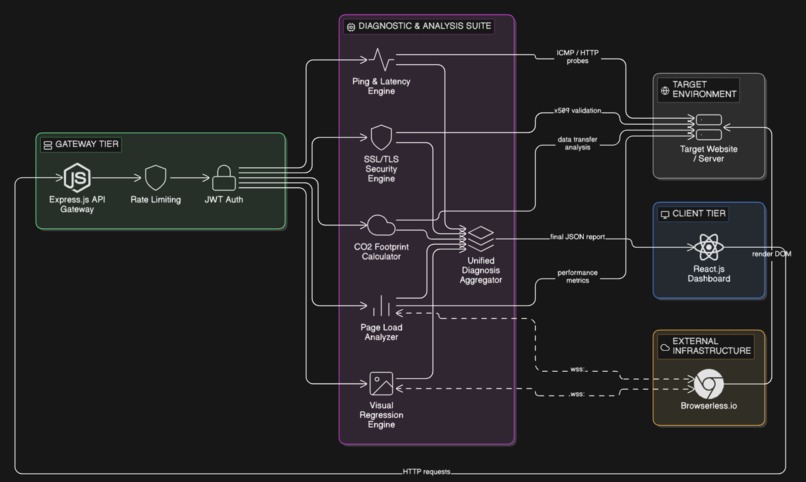Click the Visual Regression Engine image icon
Image resolution: width=806 pixels, height=482 pixels.
click(381, 384)
